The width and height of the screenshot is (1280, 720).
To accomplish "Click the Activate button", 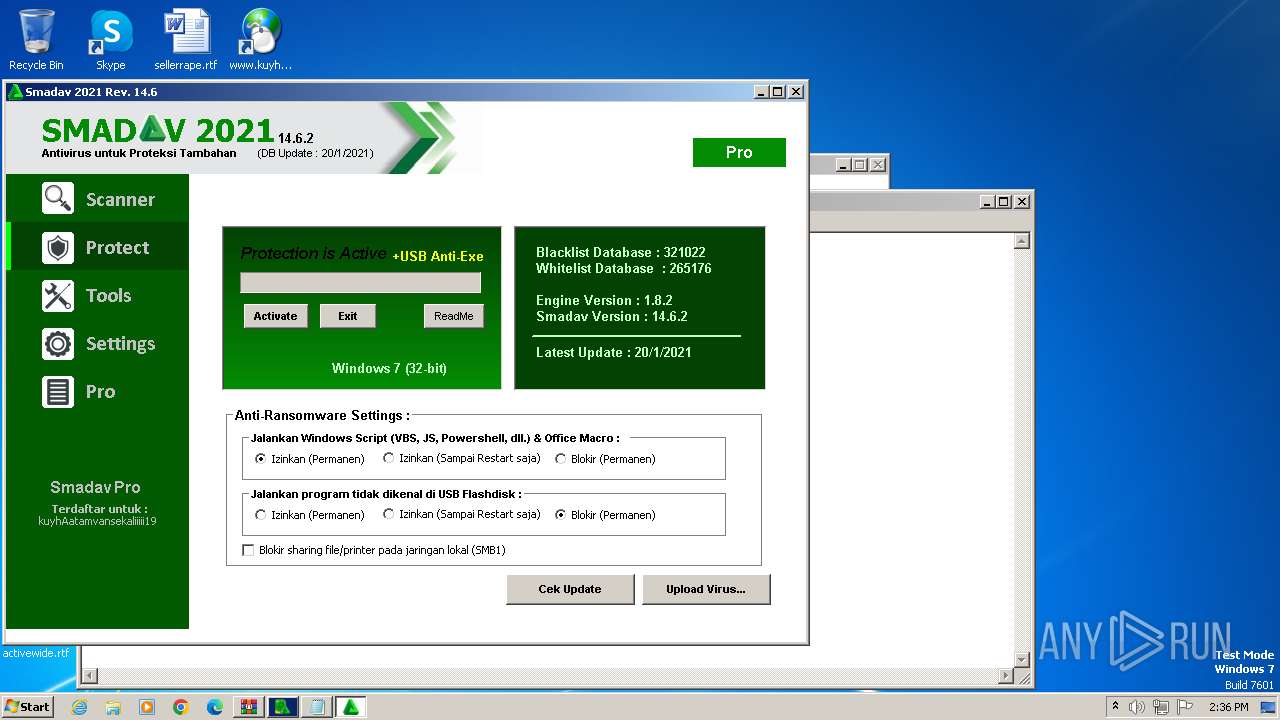I will pyautogui.click(x=275, y=316).
